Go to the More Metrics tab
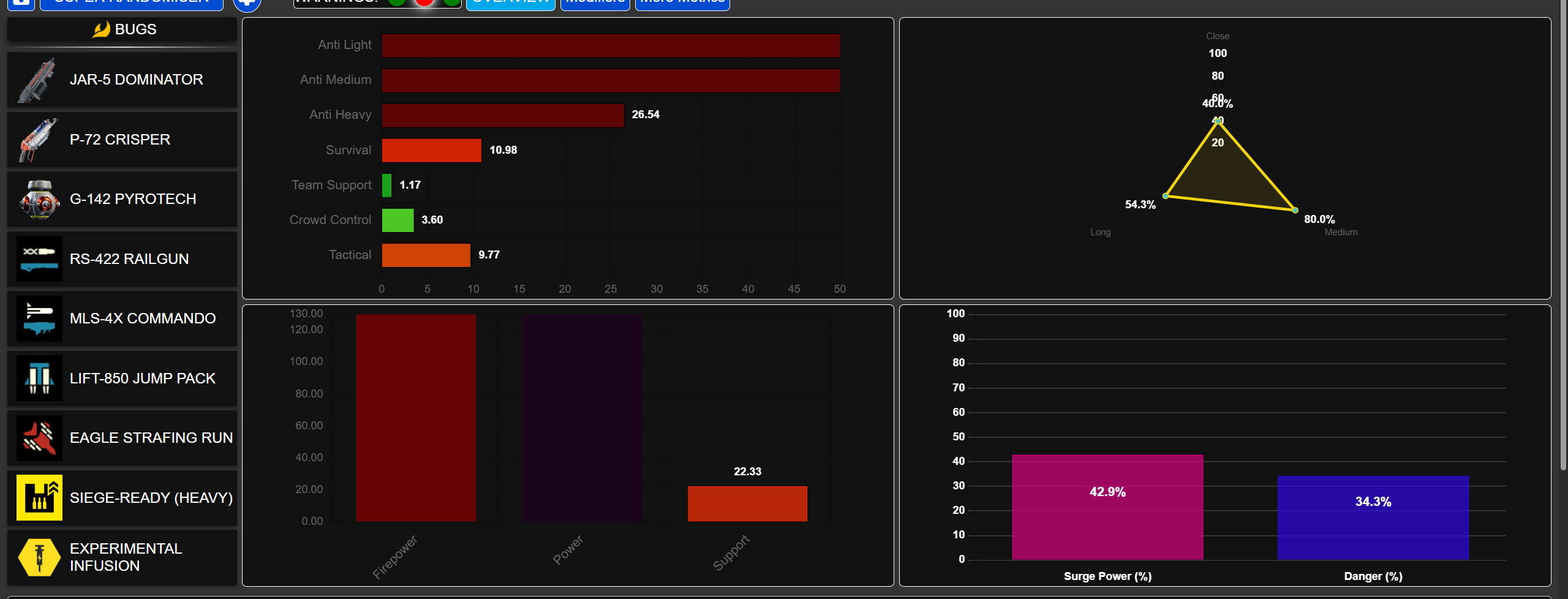This screenshot has width=1568, height=599. click(x=682, y=4)
